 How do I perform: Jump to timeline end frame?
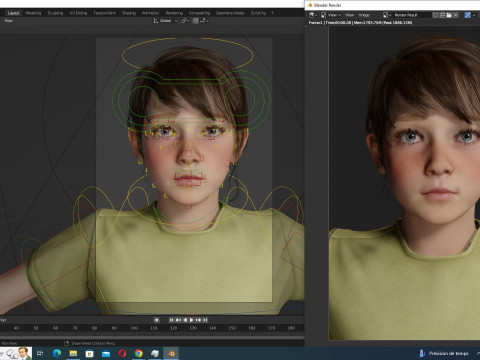[205, 320]
